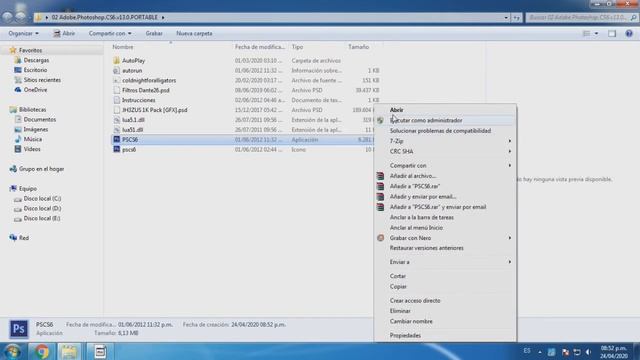The height and width of the screenshot is (360, 640).
Task: Open the Organizar dropdown
Action: point(23,33)
